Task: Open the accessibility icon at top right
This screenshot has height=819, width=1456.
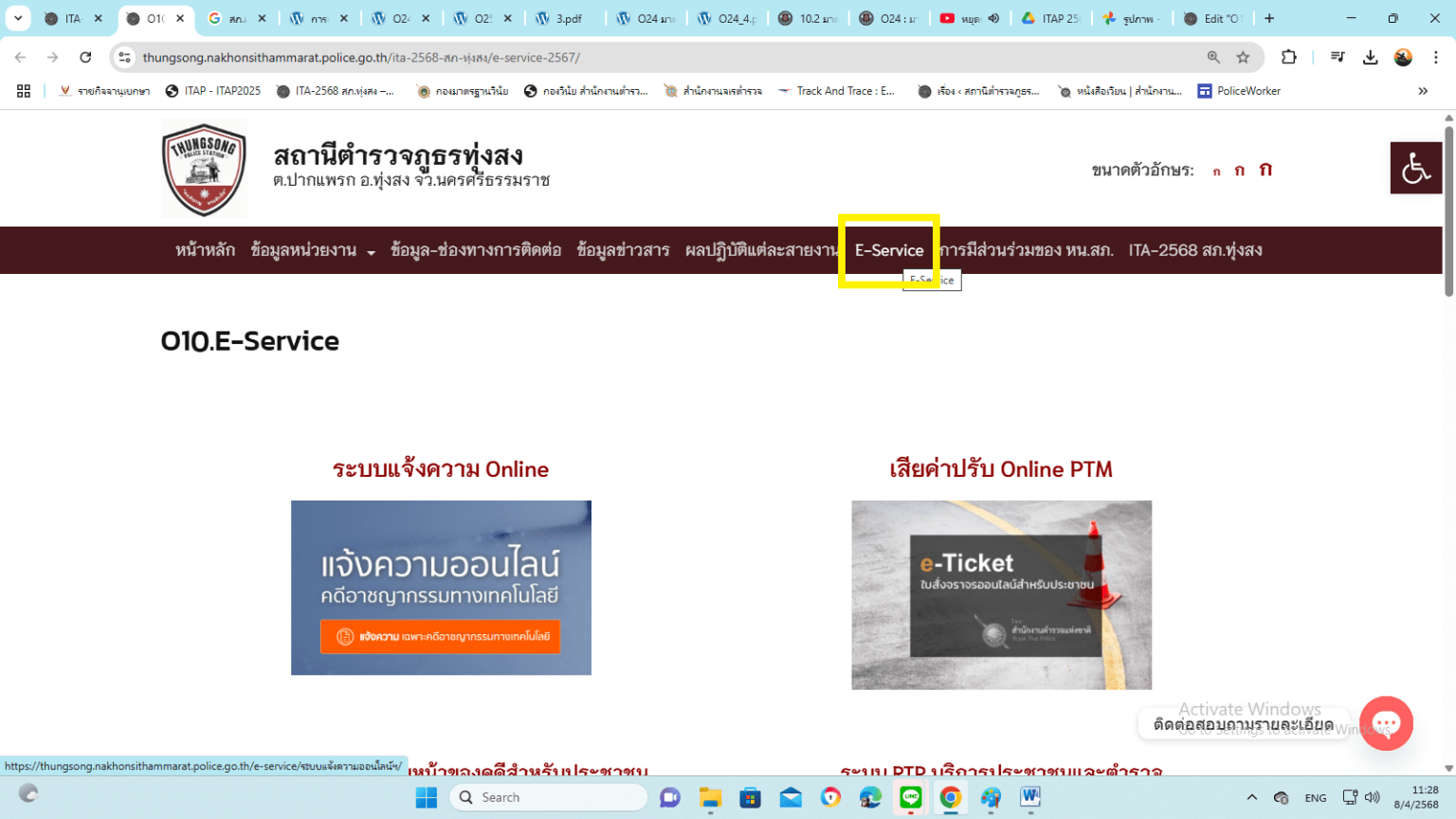Action: [1416, 168]
